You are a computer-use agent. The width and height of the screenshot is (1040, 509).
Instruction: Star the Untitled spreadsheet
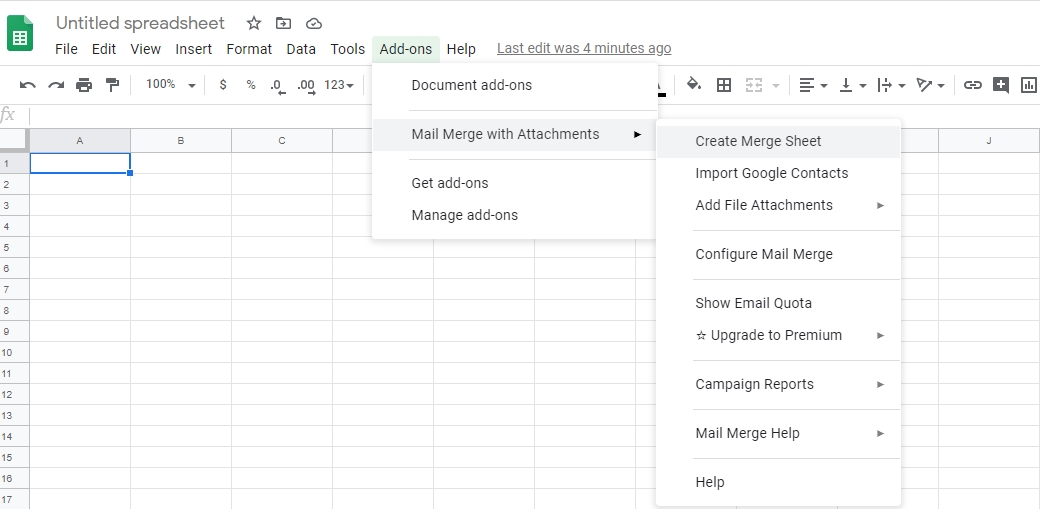point(253,23)
